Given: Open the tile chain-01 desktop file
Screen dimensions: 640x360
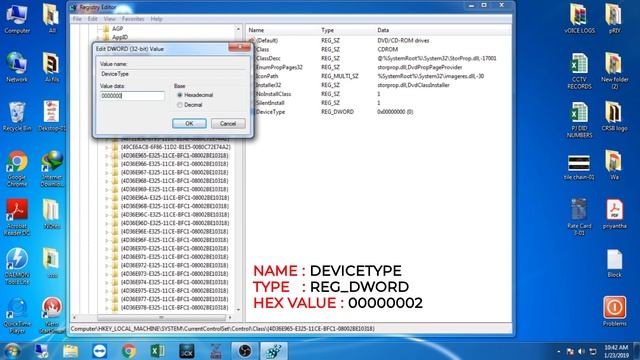Looking at the screenshot, I should (579, 167).
